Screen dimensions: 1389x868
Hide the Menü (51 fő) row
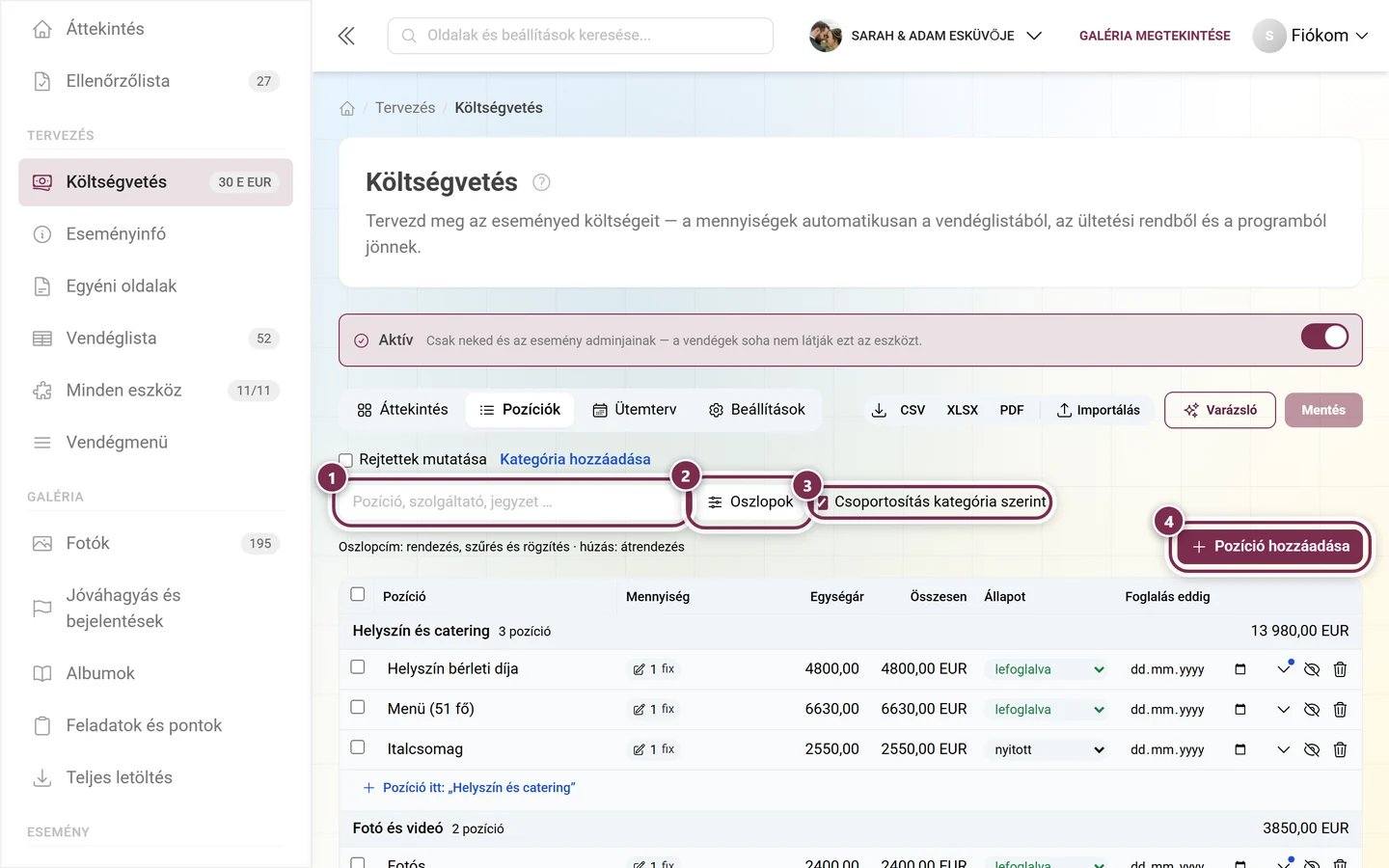pos(1312,710)
